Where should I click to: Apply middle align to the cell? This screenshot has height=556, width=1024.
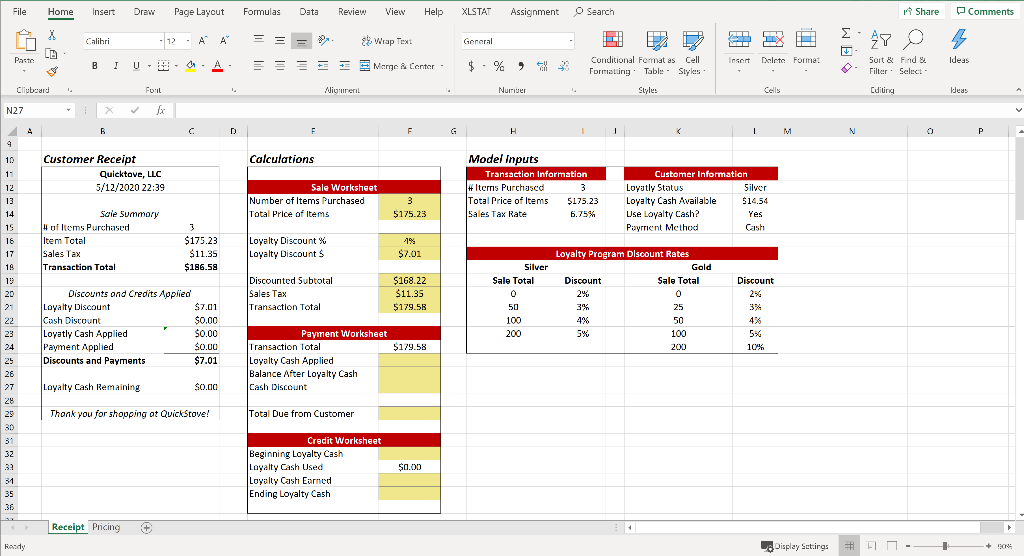click(280, 41)
